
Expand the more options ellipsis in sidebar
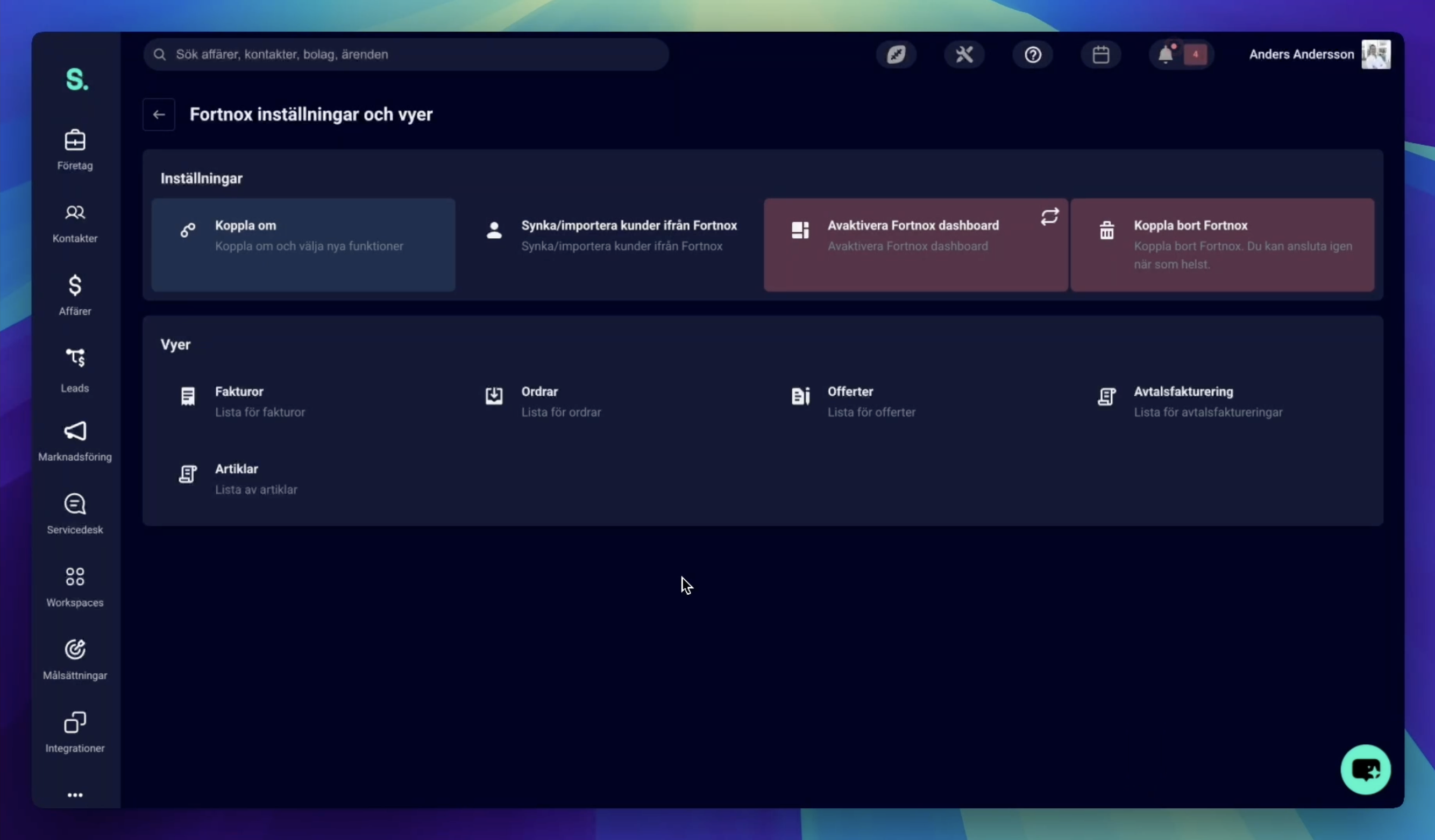pos(75,795)
